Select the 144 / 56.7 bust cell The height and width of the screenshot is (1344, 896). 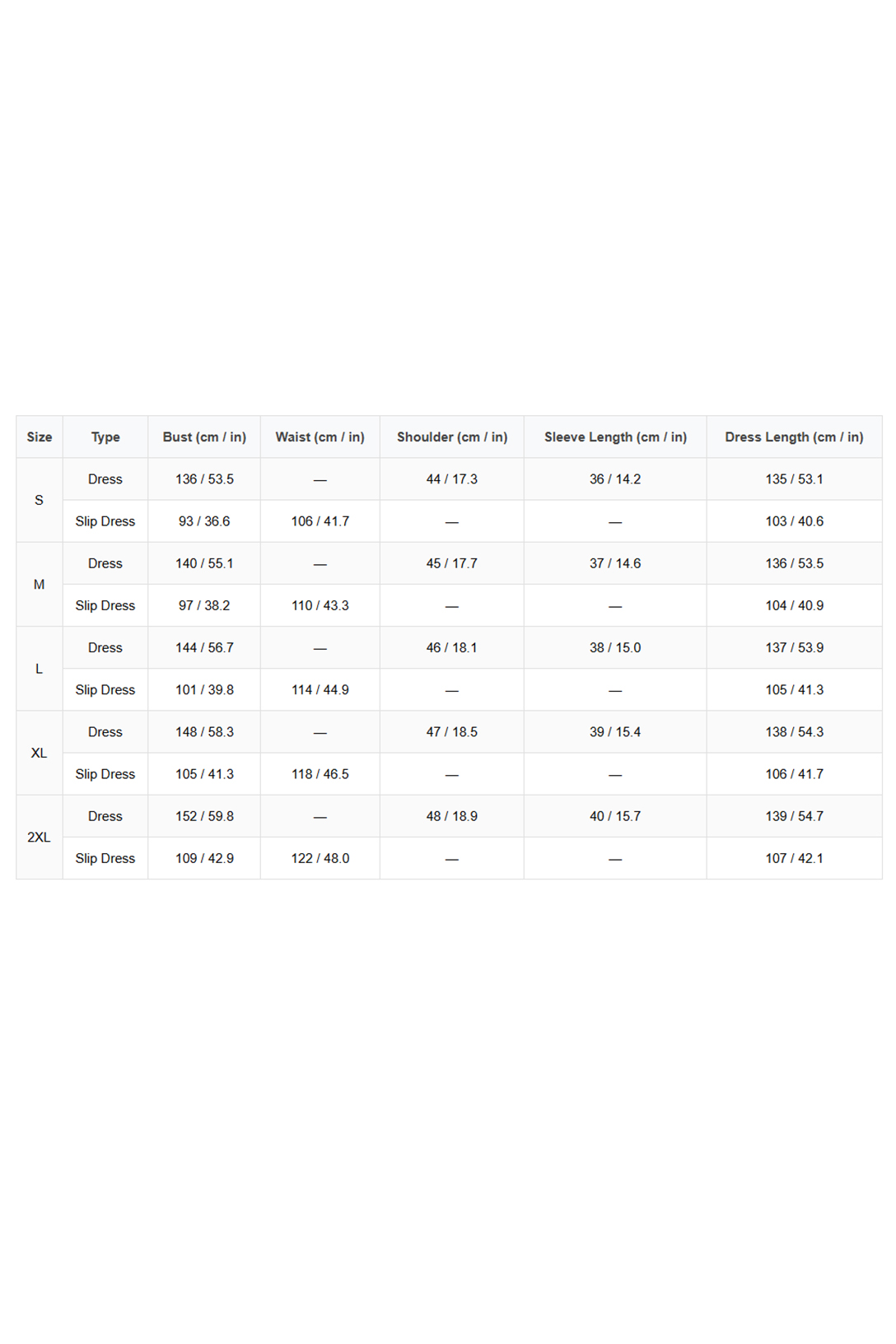tap(204, 648)
